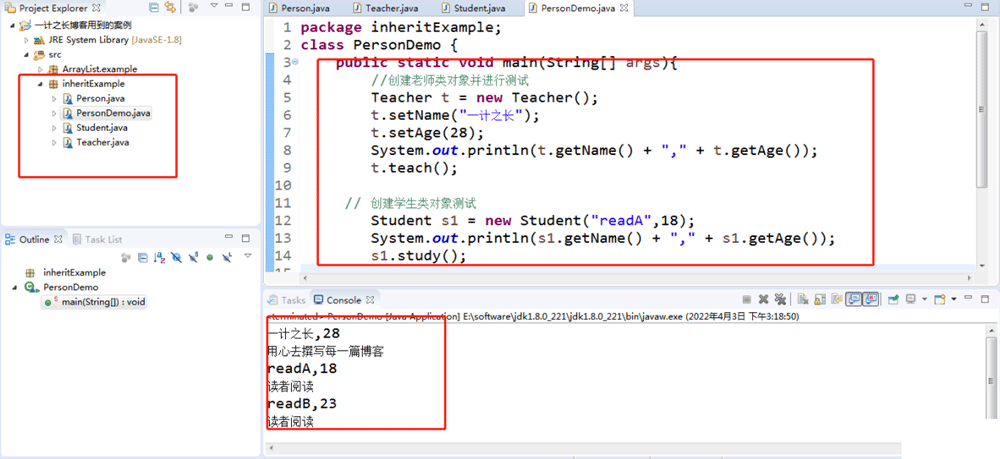1000x459 pixels.
Task: Expand Teacher.java in Project Explorer
Action: pos(54,143)
